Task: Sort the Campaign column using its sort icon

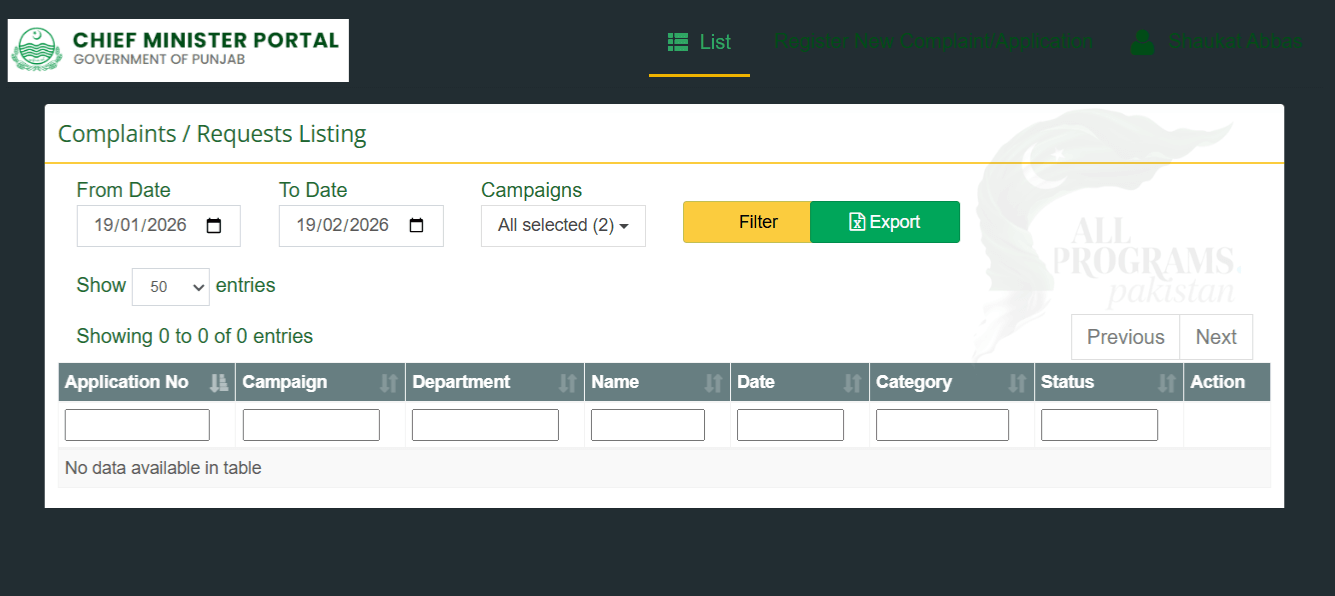Action: pyautogui.click(x=389, y=382)
